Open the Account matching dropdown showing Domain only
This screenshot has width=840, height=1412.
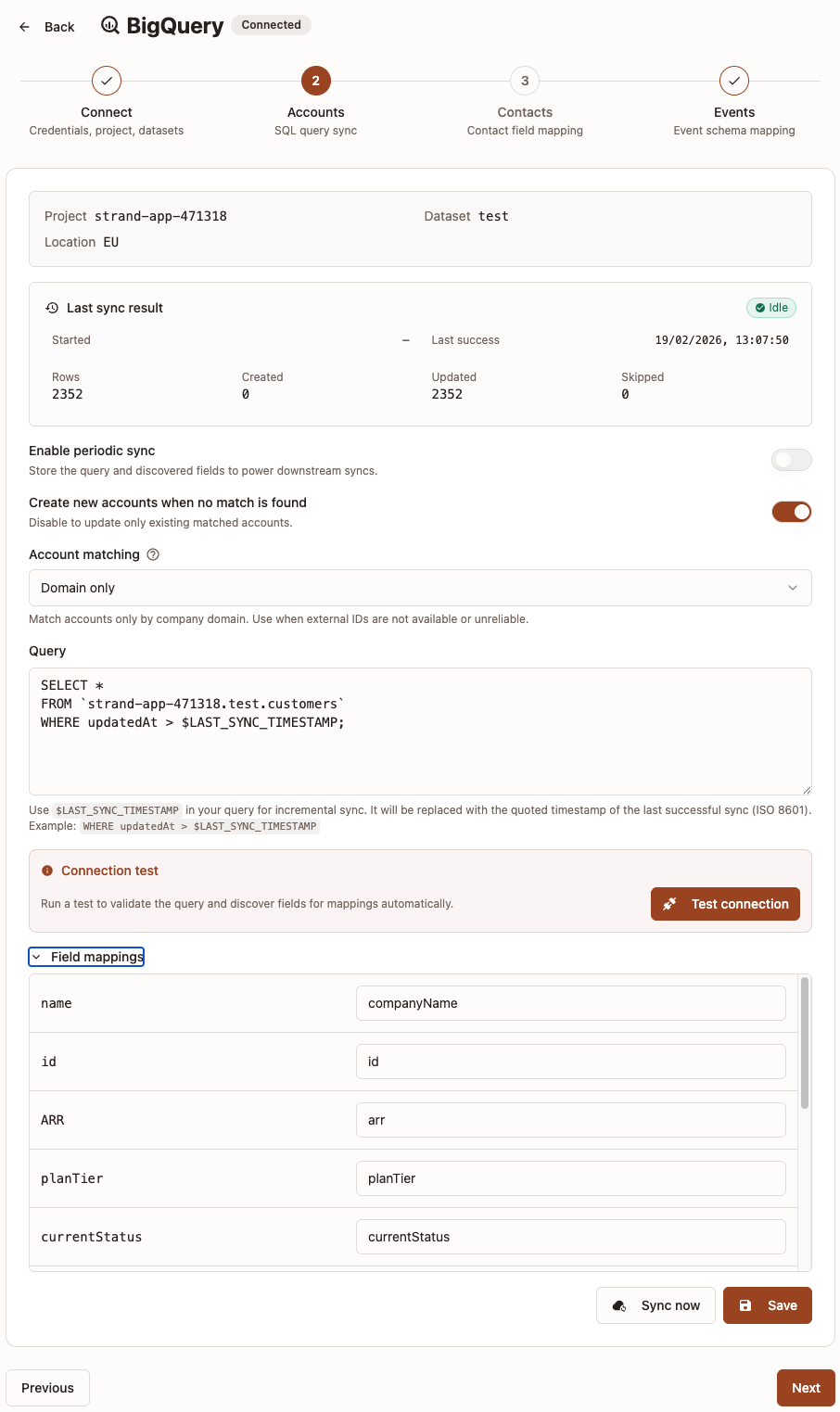coord(420,587)
